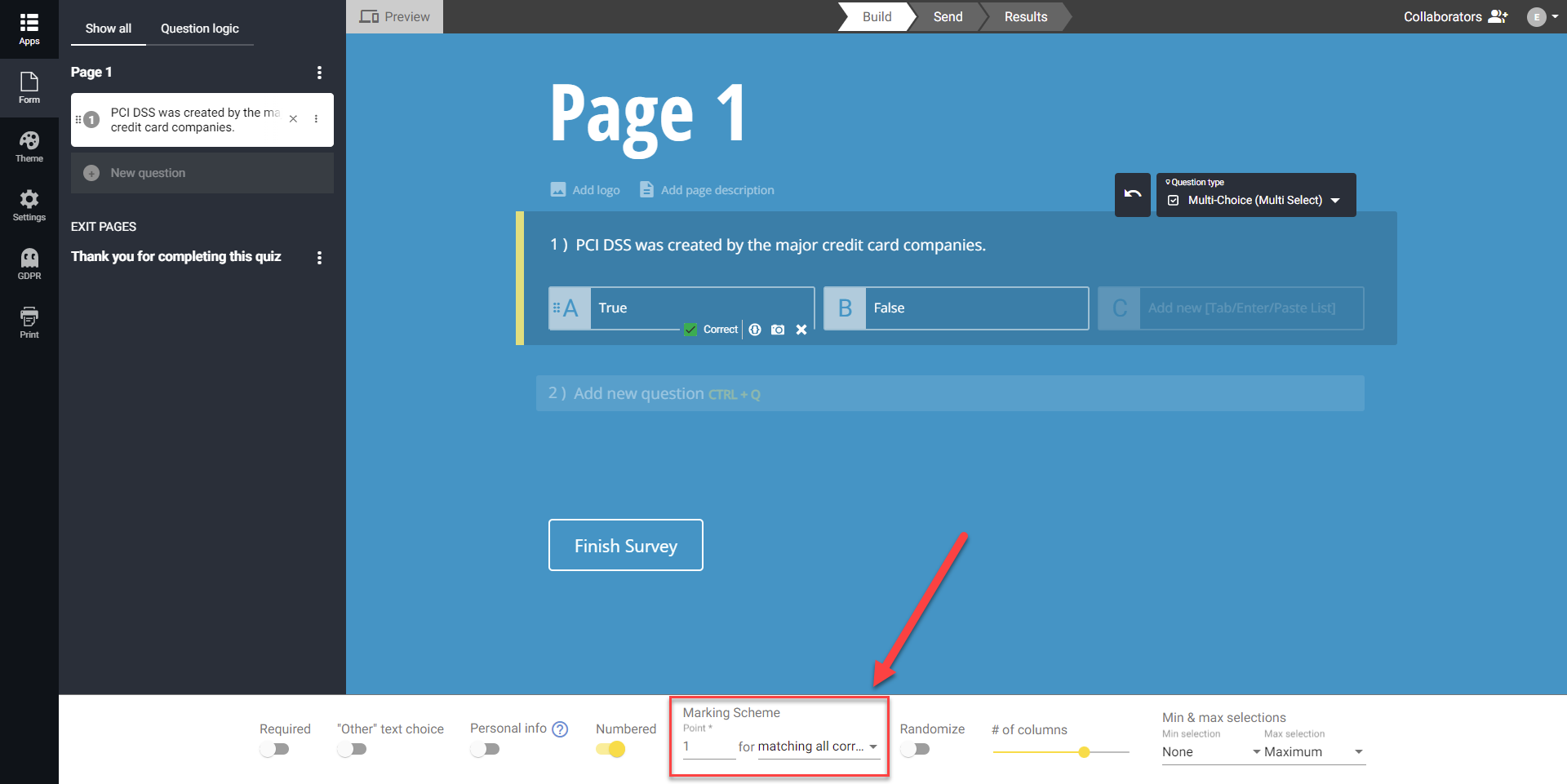Toggle the Personal info switch
Screen dimensions: 1567x784
coord(486,749)
